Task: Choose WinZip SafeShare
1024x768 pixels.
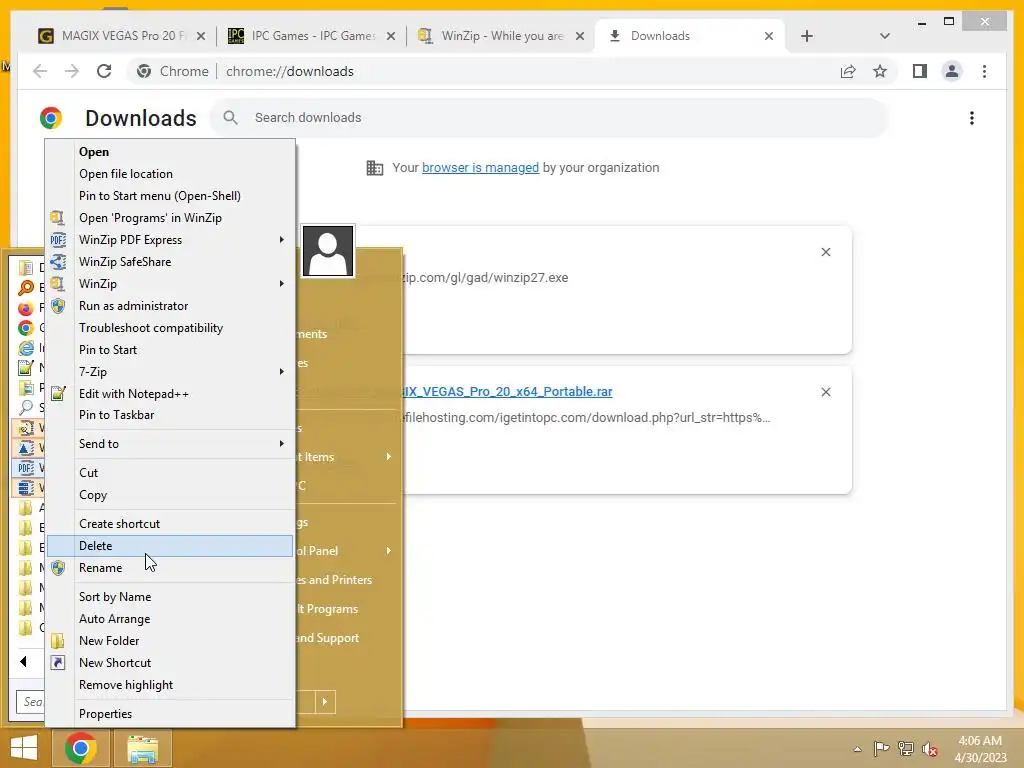Action: point(170,261)
